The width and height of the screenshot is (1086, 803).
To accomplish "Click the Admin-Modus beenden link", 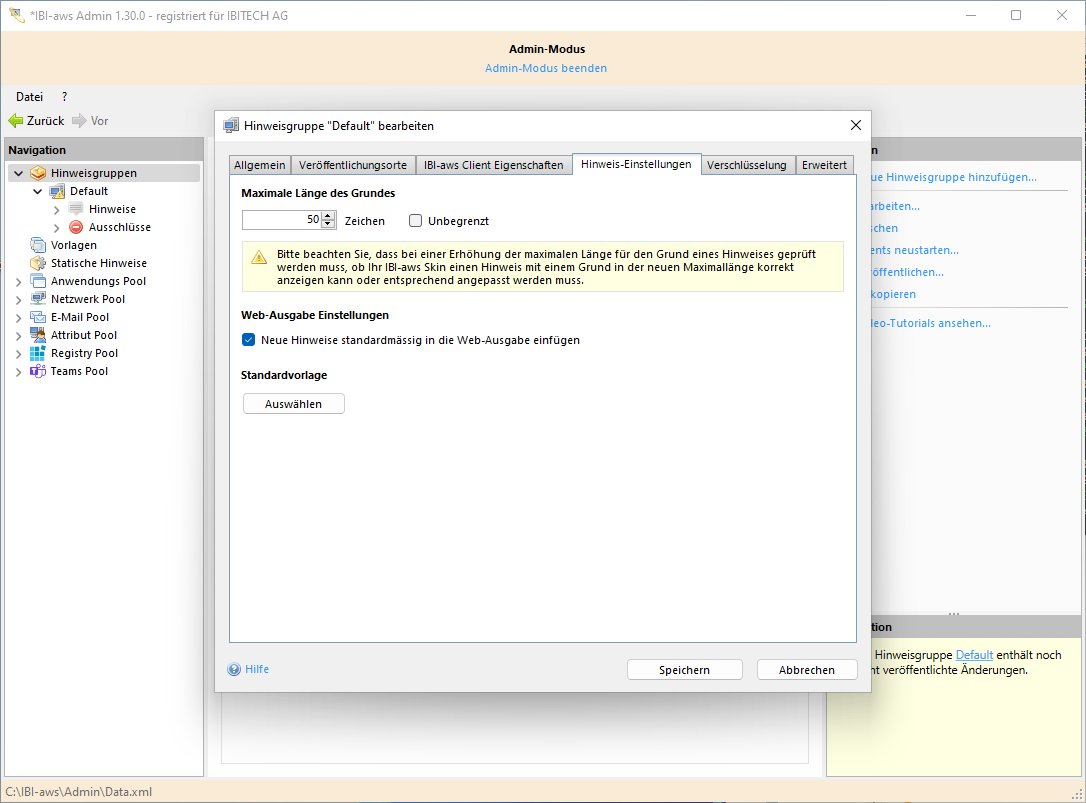I will 546,67.
